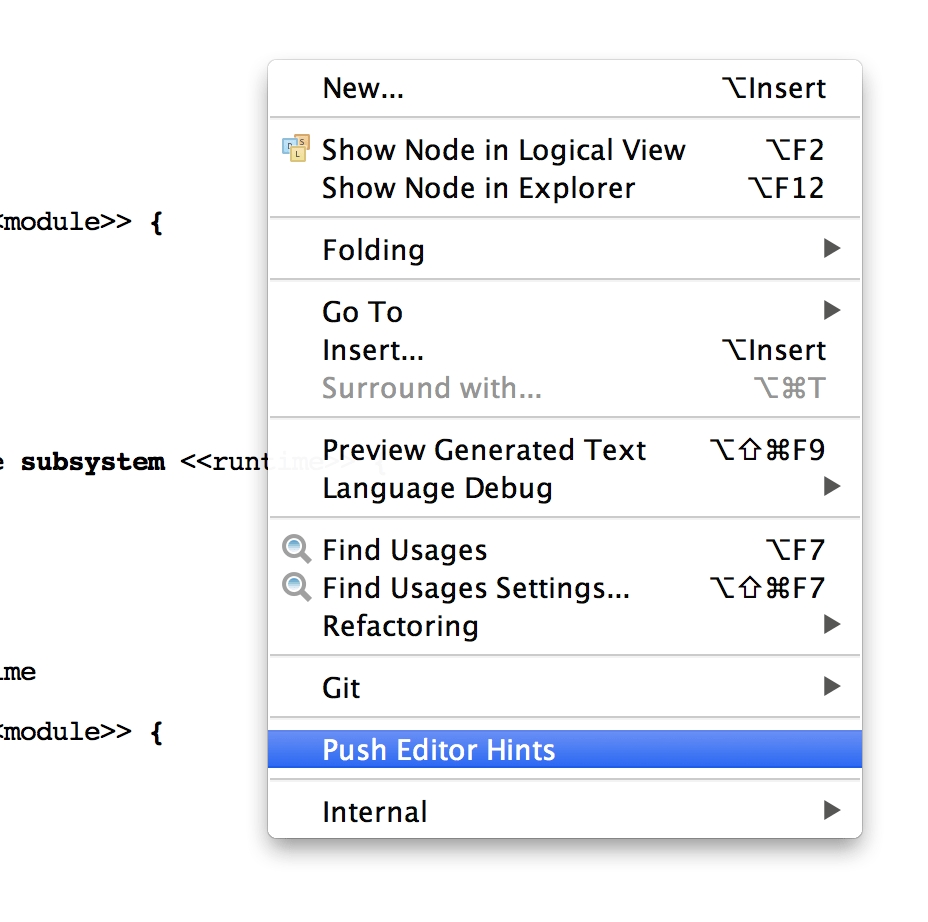Select Show Node in Logical View
The height and width of the screenshot is (922, 928).
coord(503,150)
